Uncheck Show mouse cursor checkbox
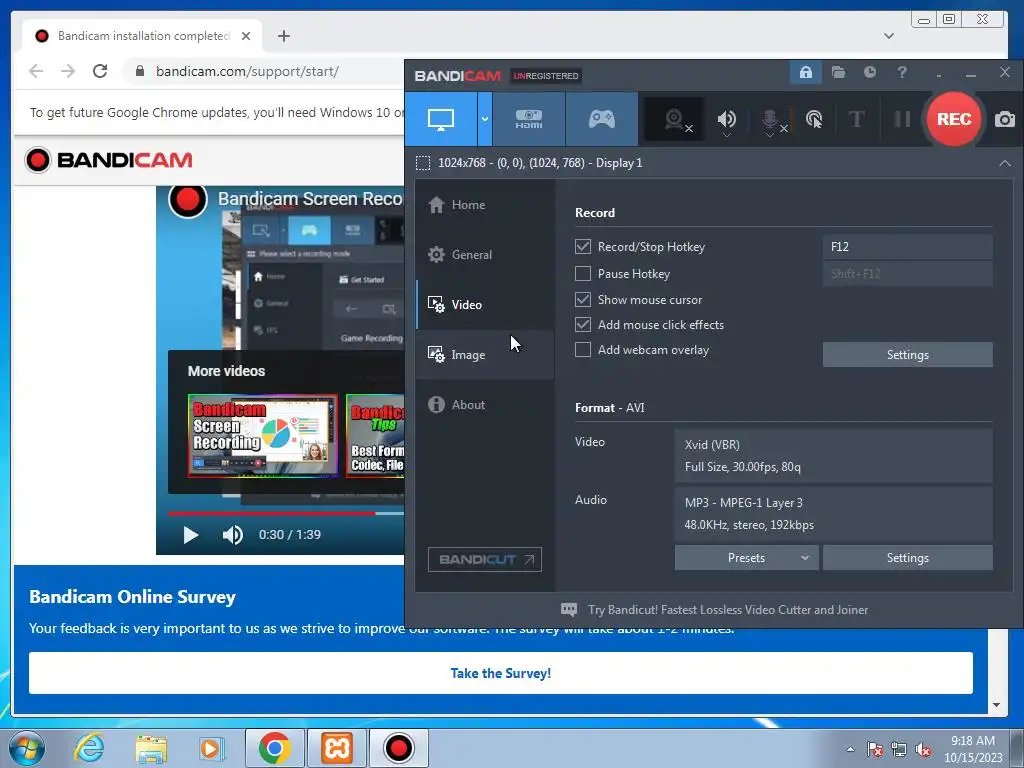The height and width of the screenshot is (768, 1024). (583, 299)
